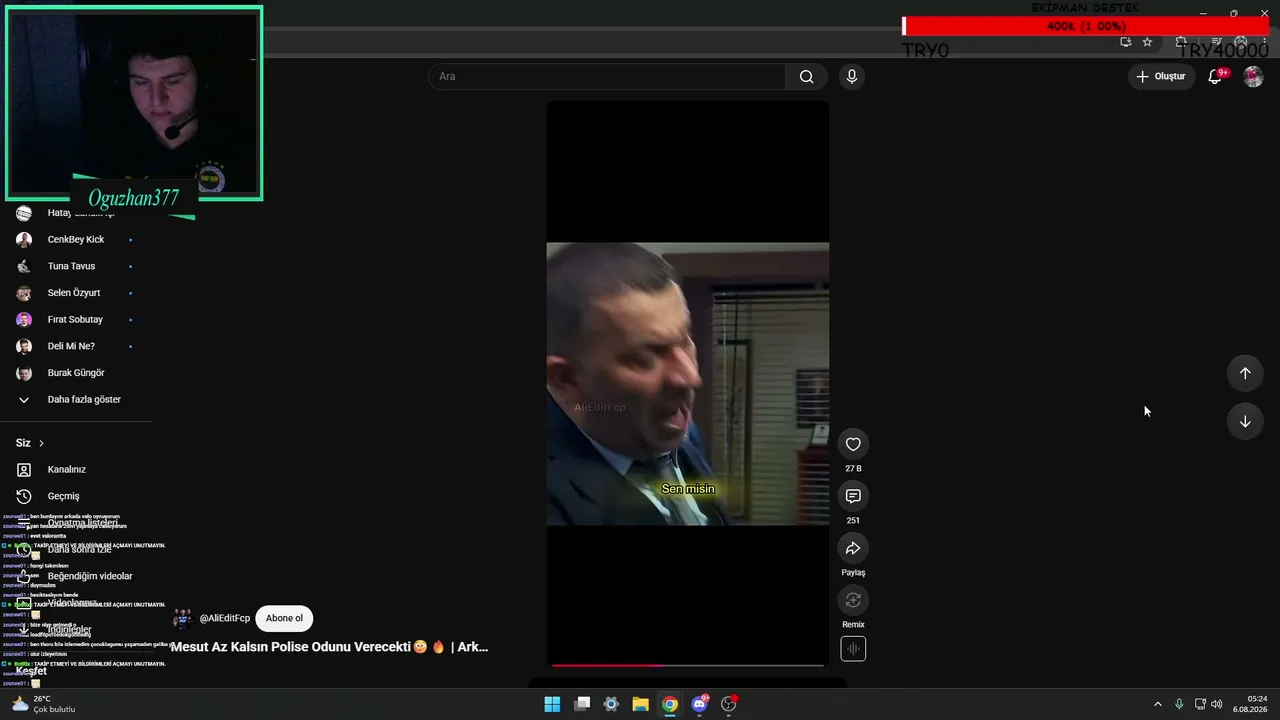The width and height of the screenshot is (1280, 720).
Task: Click the Oluştur create button
Action: click(1162, 77)
